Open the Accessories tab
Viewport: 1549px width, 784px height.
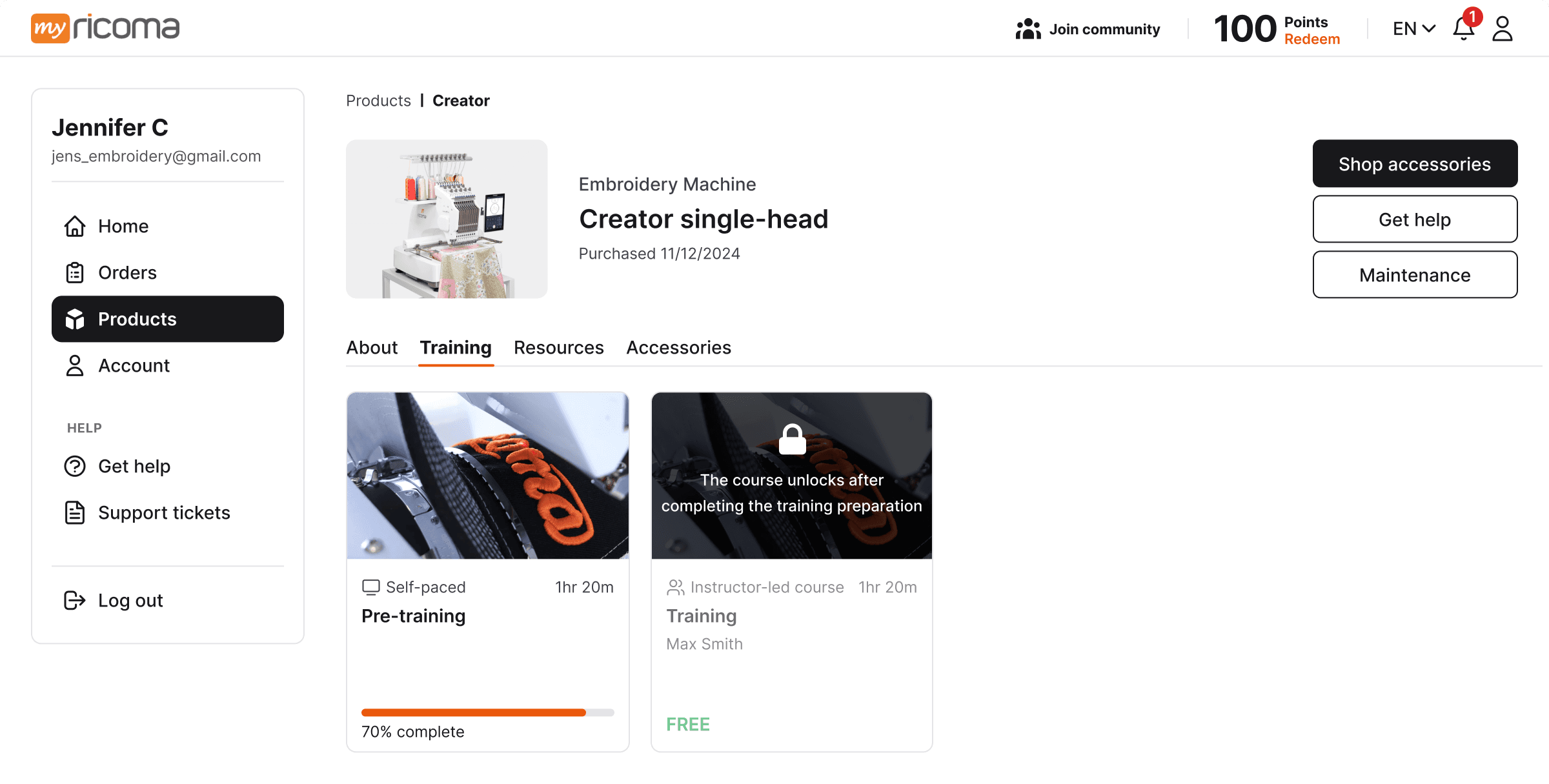point(679,348)
